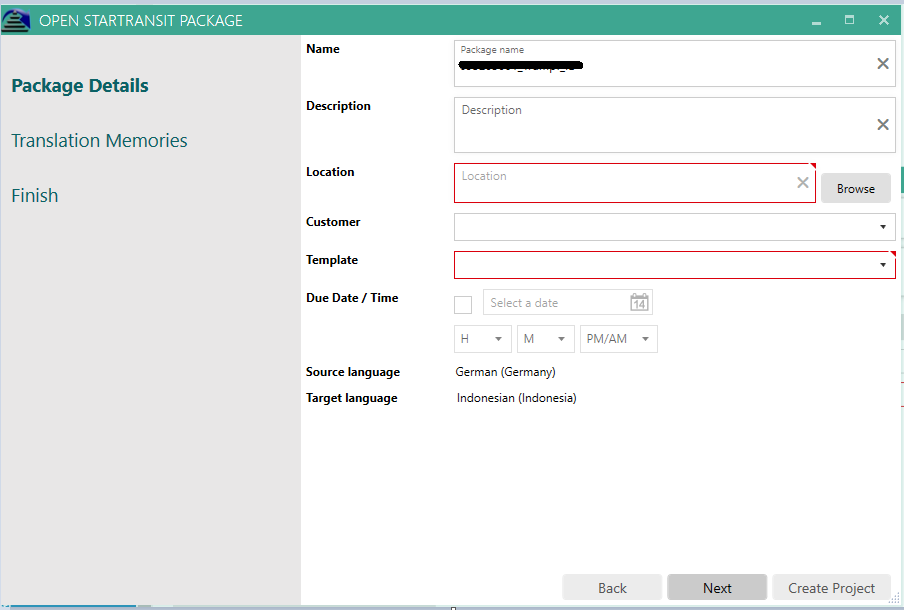Expand the minute (M) dropdown

click(x=561, y=339)
